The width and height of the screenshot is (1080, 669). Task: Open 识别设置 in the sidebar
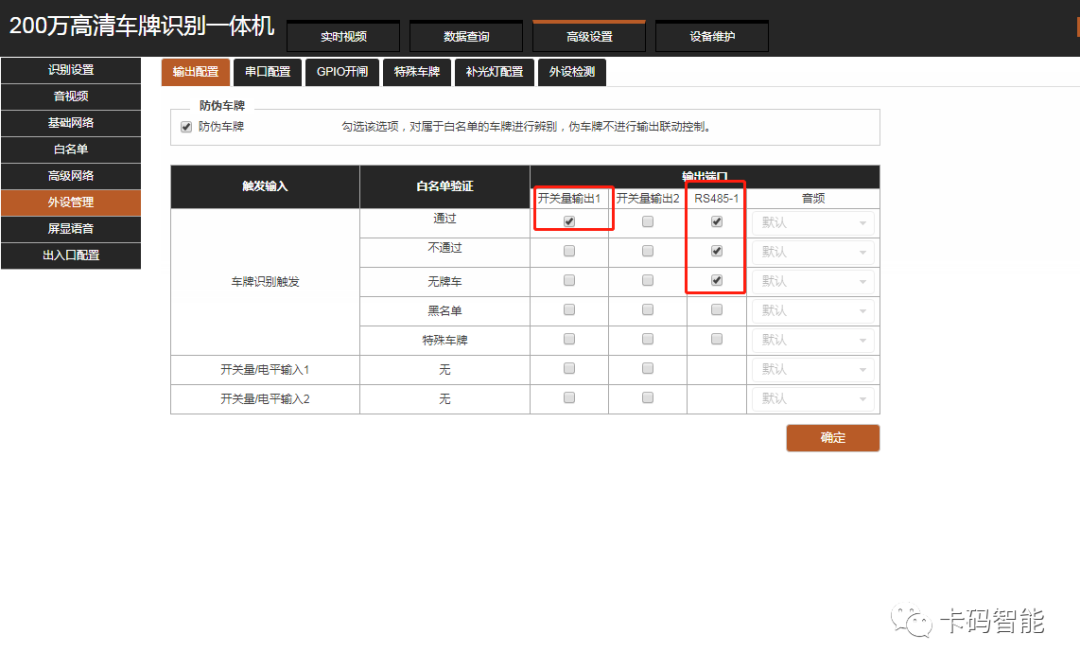click(71, 70)
